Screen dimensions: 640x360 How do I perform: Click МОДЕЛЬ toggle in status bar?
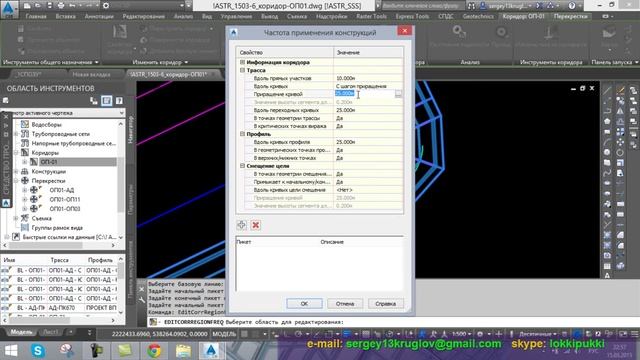point(224,334)
